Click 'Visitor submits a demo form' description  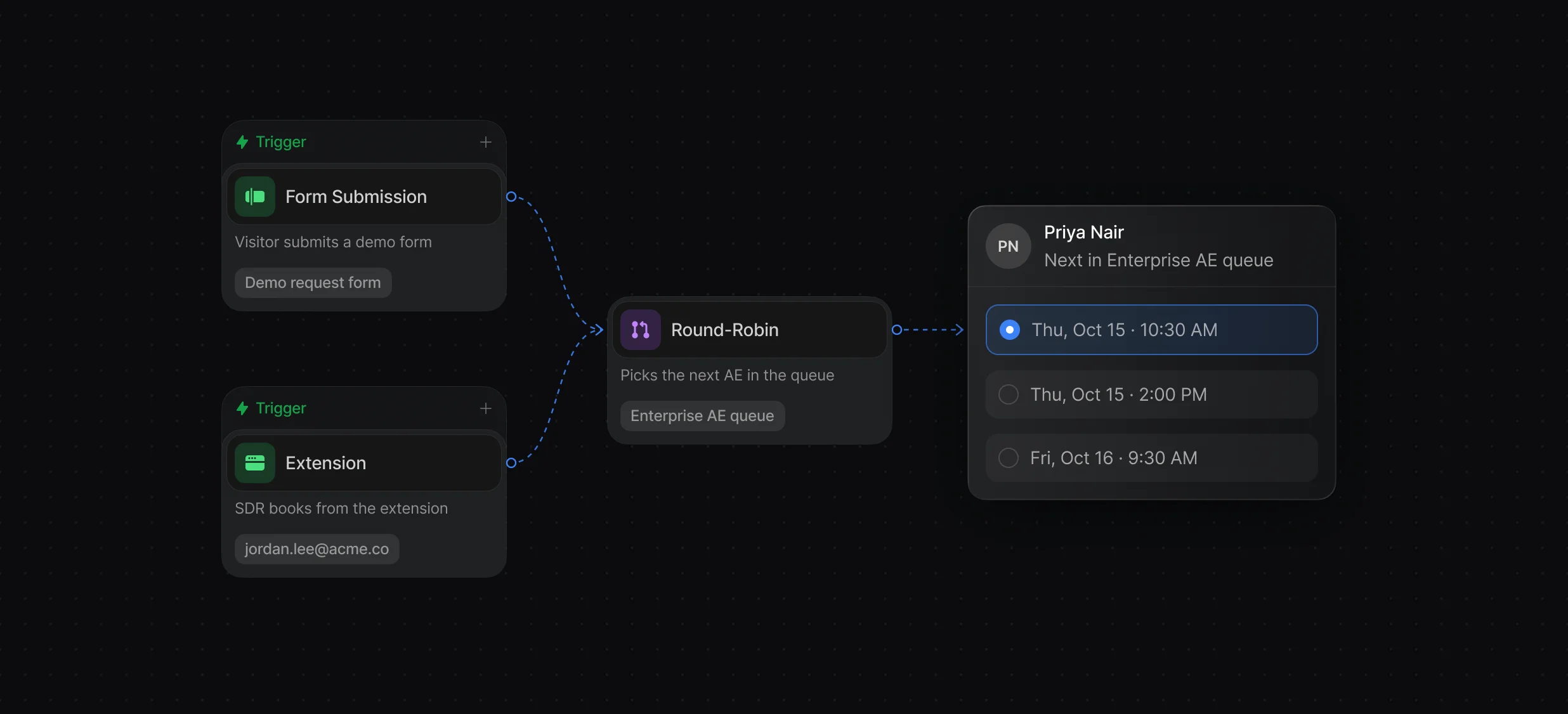[334, 242]
